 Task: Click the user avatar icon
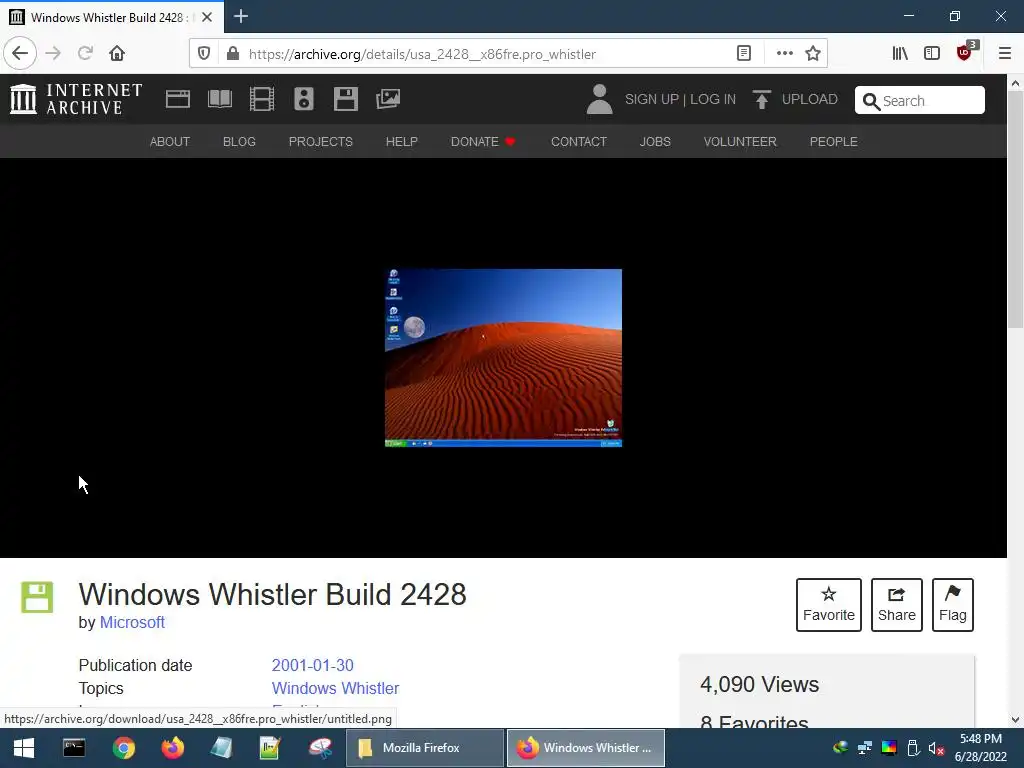(599, 99)
